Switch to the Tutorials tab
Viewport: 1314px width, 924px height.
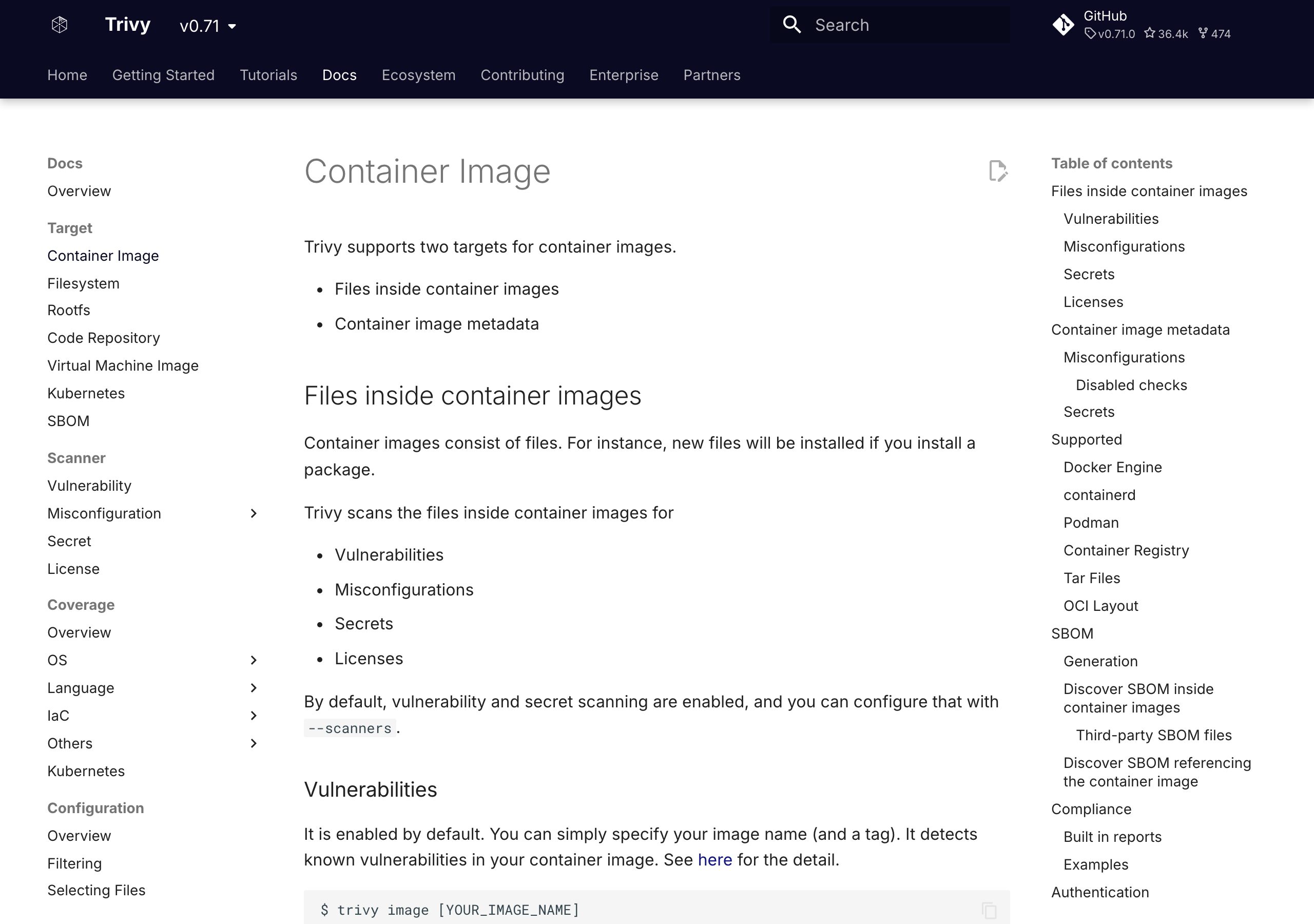point(268,75)
